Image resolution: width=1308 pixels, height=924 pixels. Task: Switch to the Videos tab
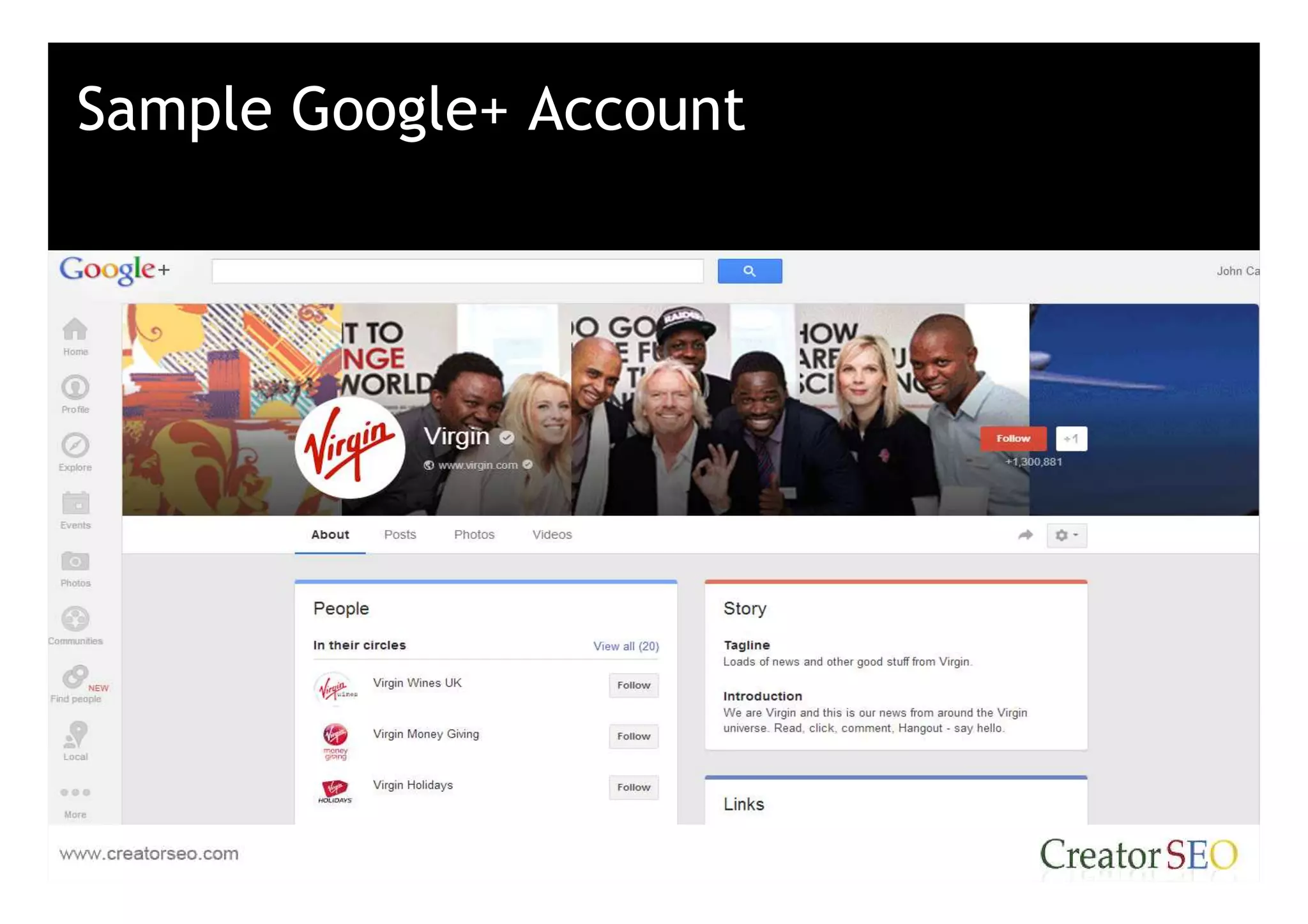click(x=552, y=534)
